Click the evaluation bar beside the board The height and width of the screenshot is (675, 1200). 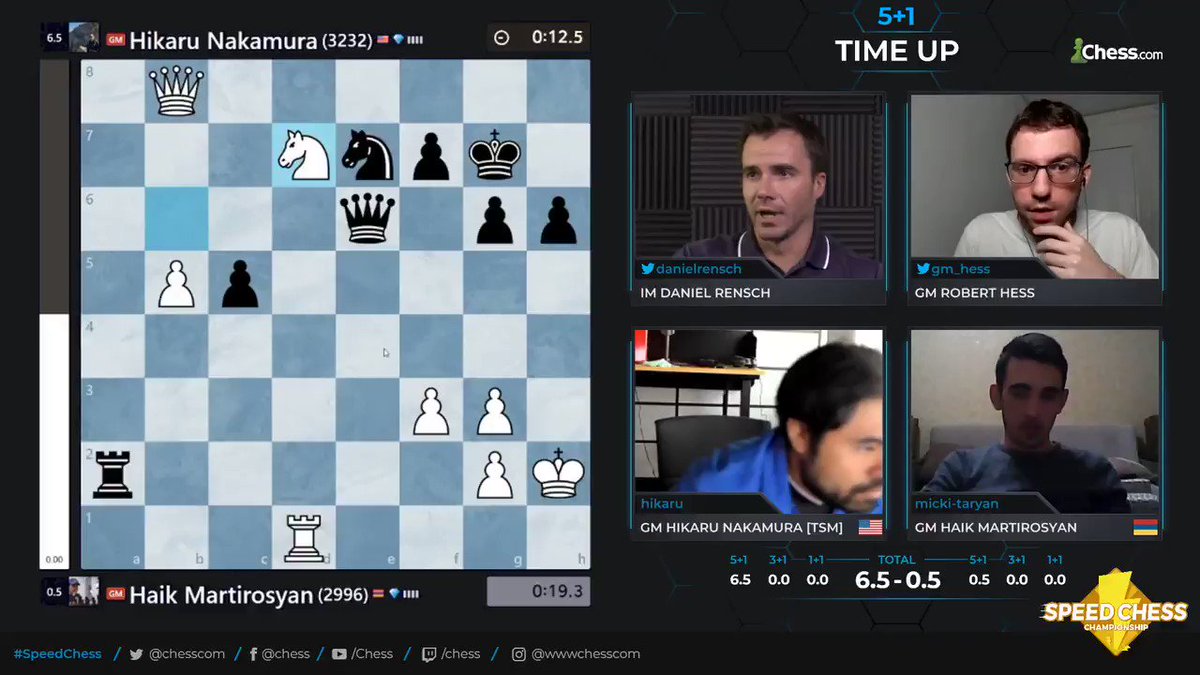(54, 314)
